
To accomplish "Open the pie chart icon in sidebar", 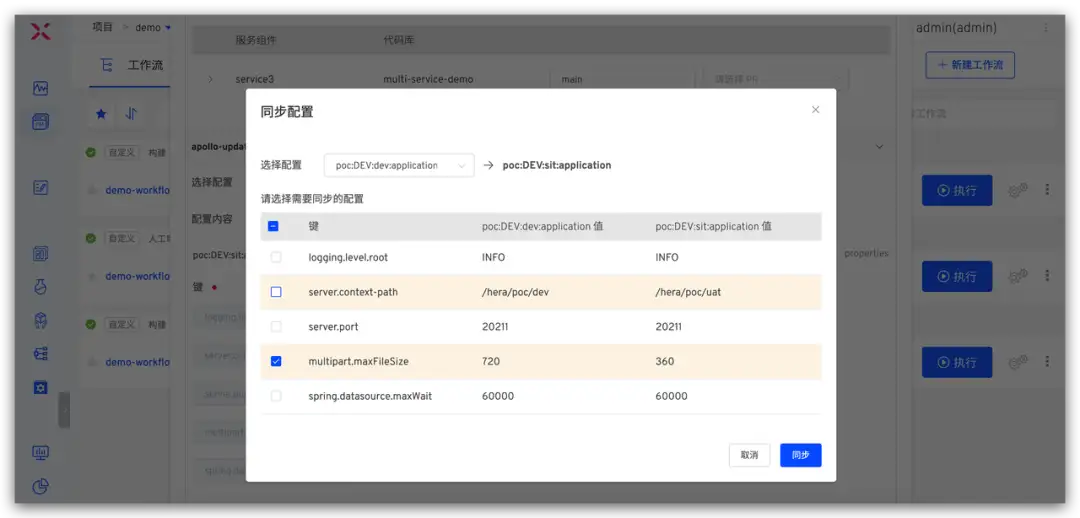I will pos(41,487).
